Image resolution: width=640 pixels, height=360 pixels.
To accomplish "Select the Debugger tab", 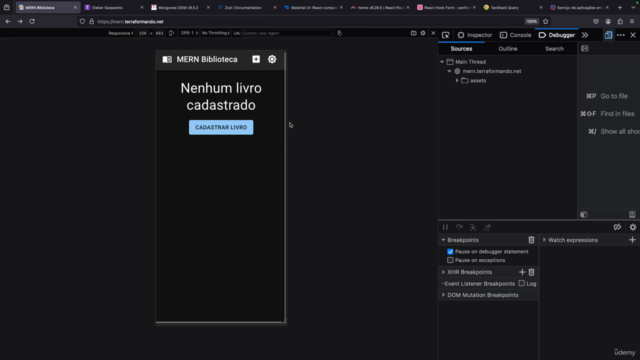I will 557,35.
